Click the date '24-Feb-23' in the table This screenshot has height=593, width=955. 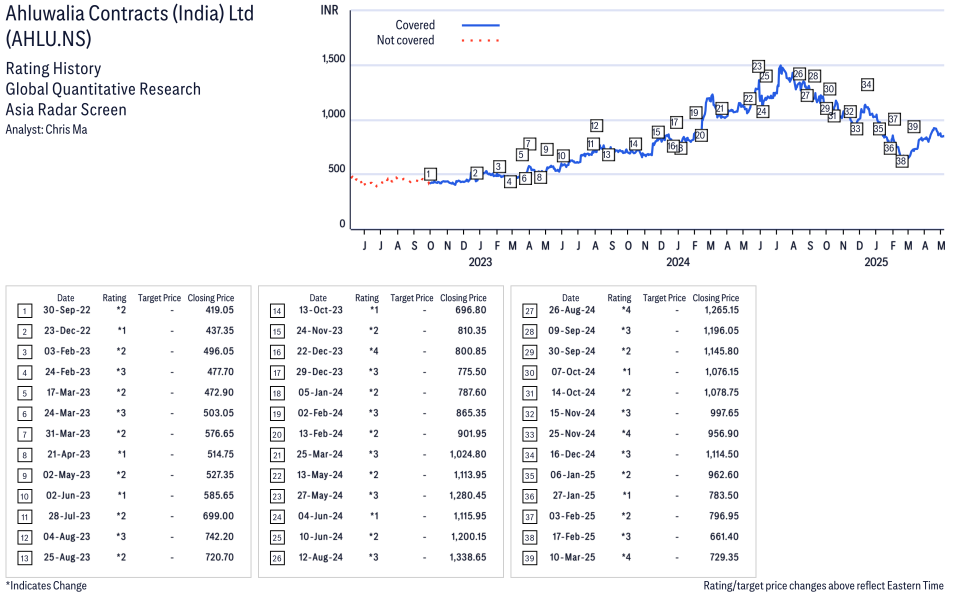[x=68, y=372]
